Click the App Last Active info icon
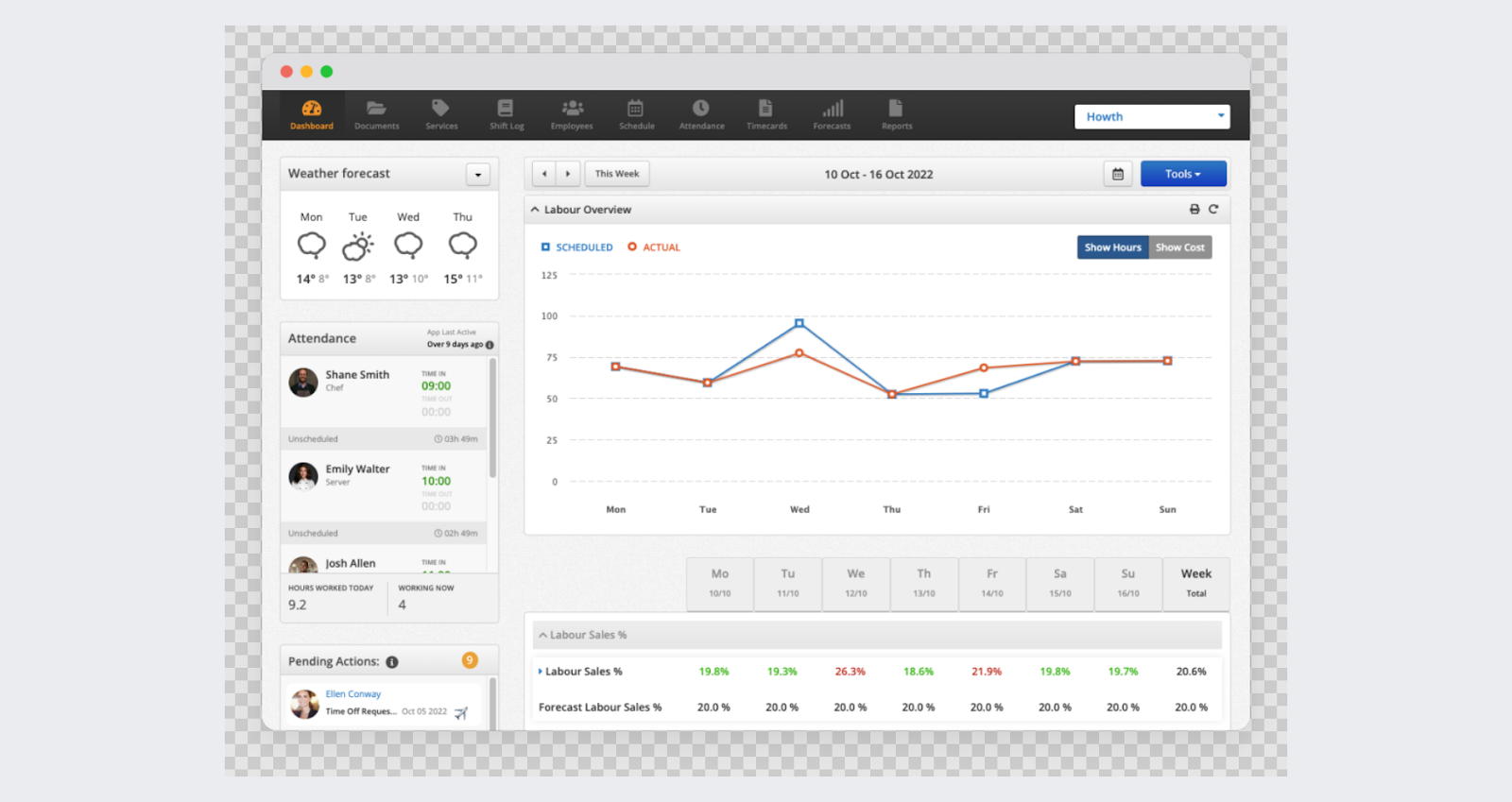Viewport: 1512px width, 802px height. pos(490,345)
